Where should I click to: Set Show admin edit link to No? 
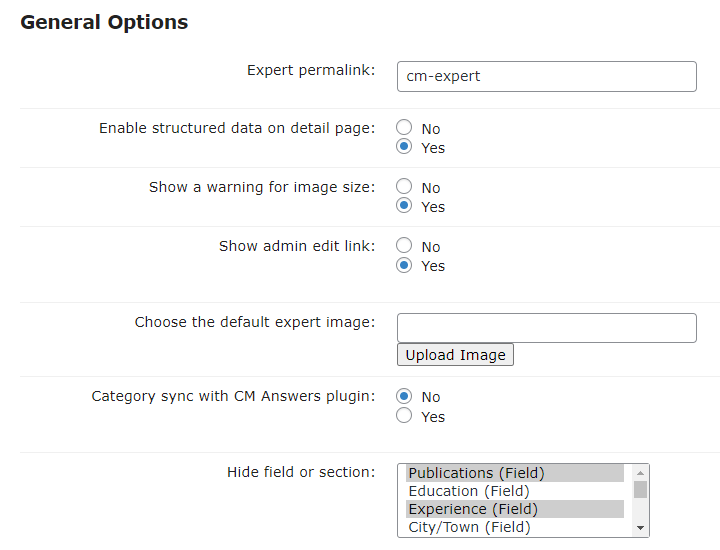point(404,245)
